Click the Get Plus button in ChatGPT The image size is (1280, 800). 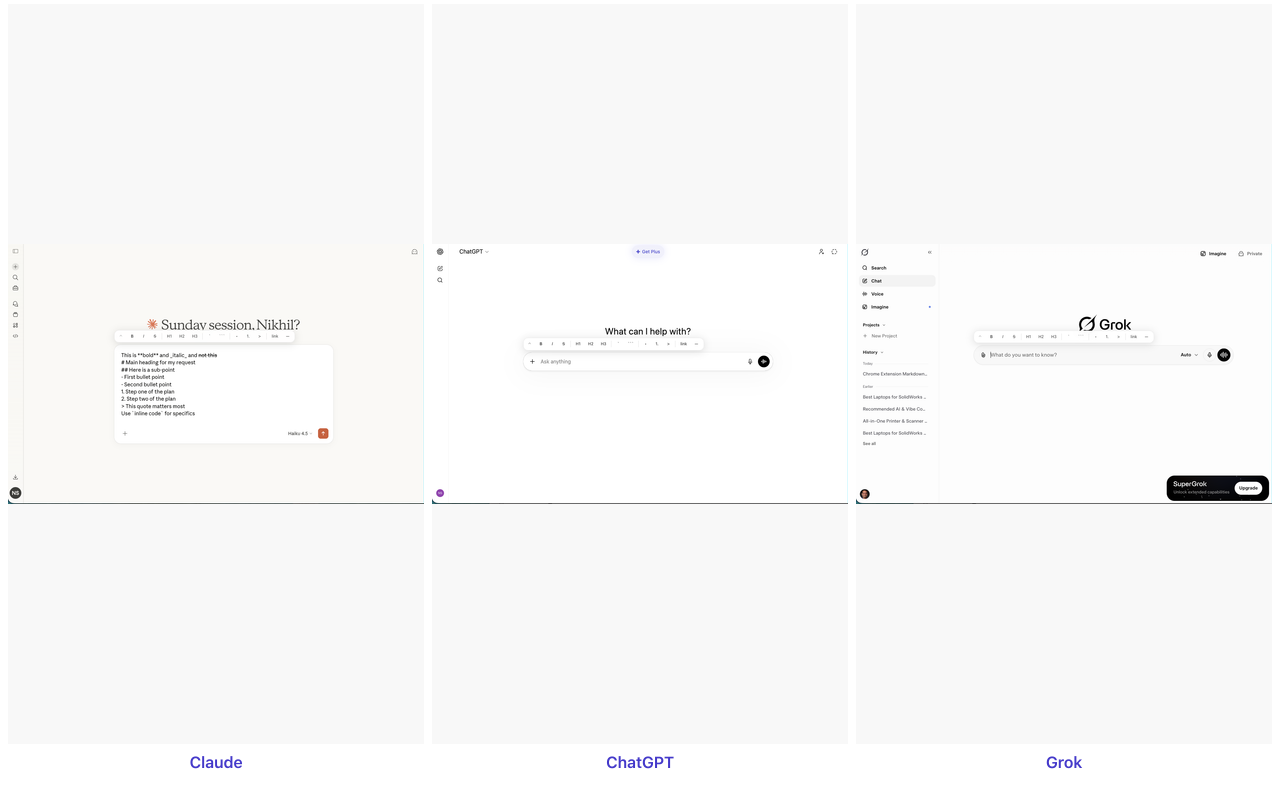647,252
